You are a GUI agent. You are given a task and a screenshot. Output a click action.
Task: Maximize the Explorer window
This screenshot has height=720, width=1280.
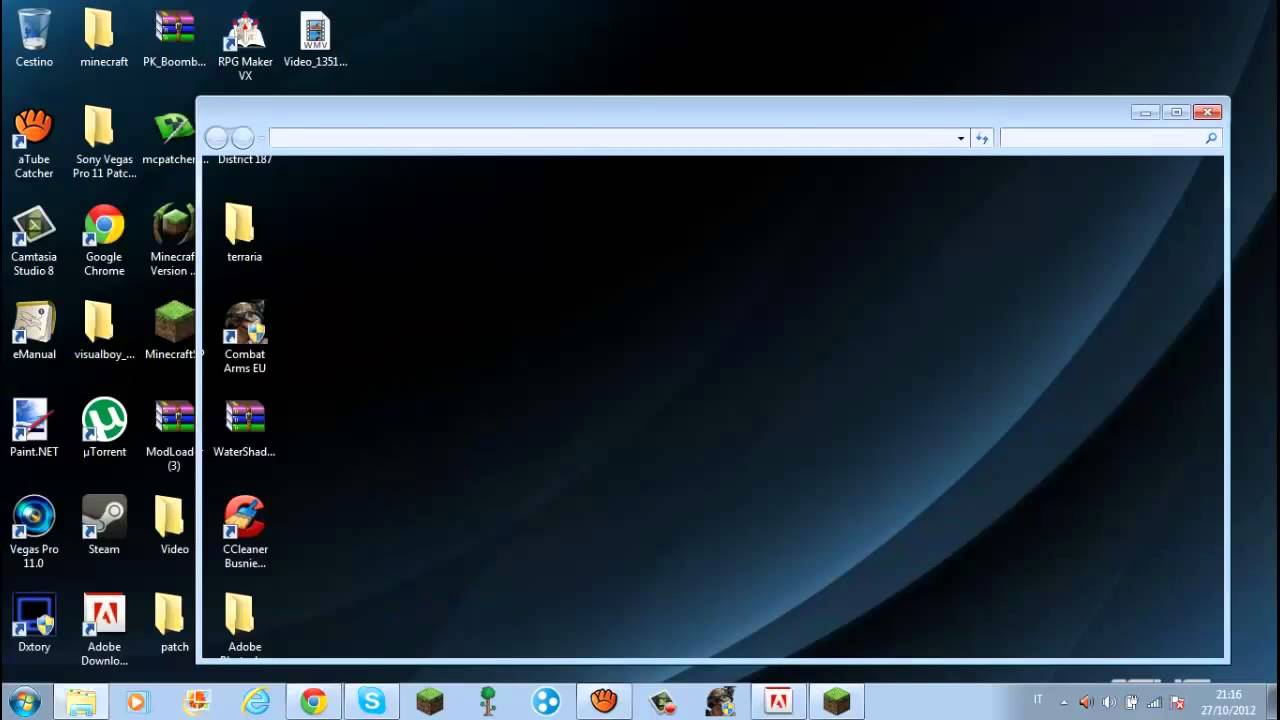click(x=1176, y=112)
